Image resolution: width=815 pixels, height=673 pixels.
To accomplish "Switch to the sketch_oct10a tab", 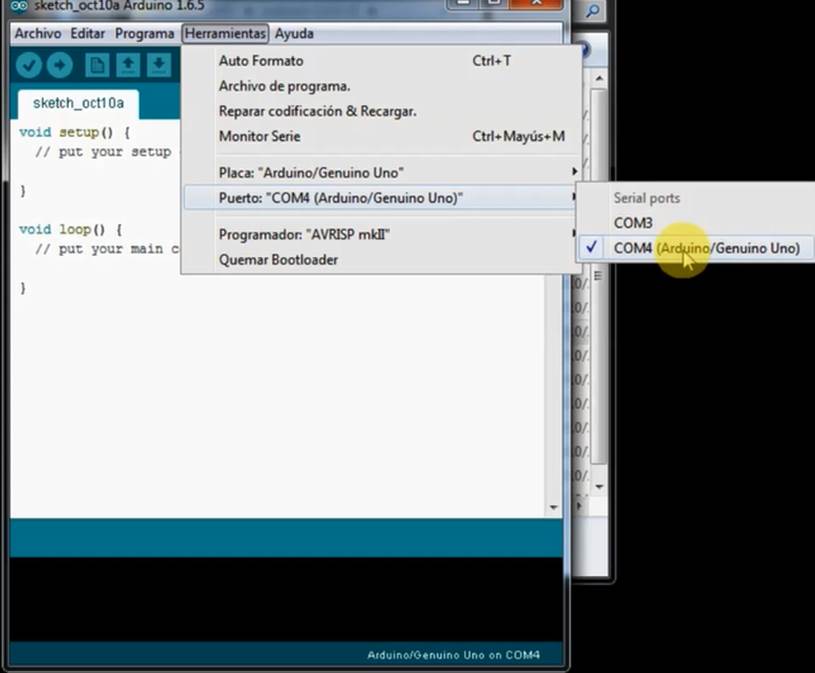I will point(78,104).
